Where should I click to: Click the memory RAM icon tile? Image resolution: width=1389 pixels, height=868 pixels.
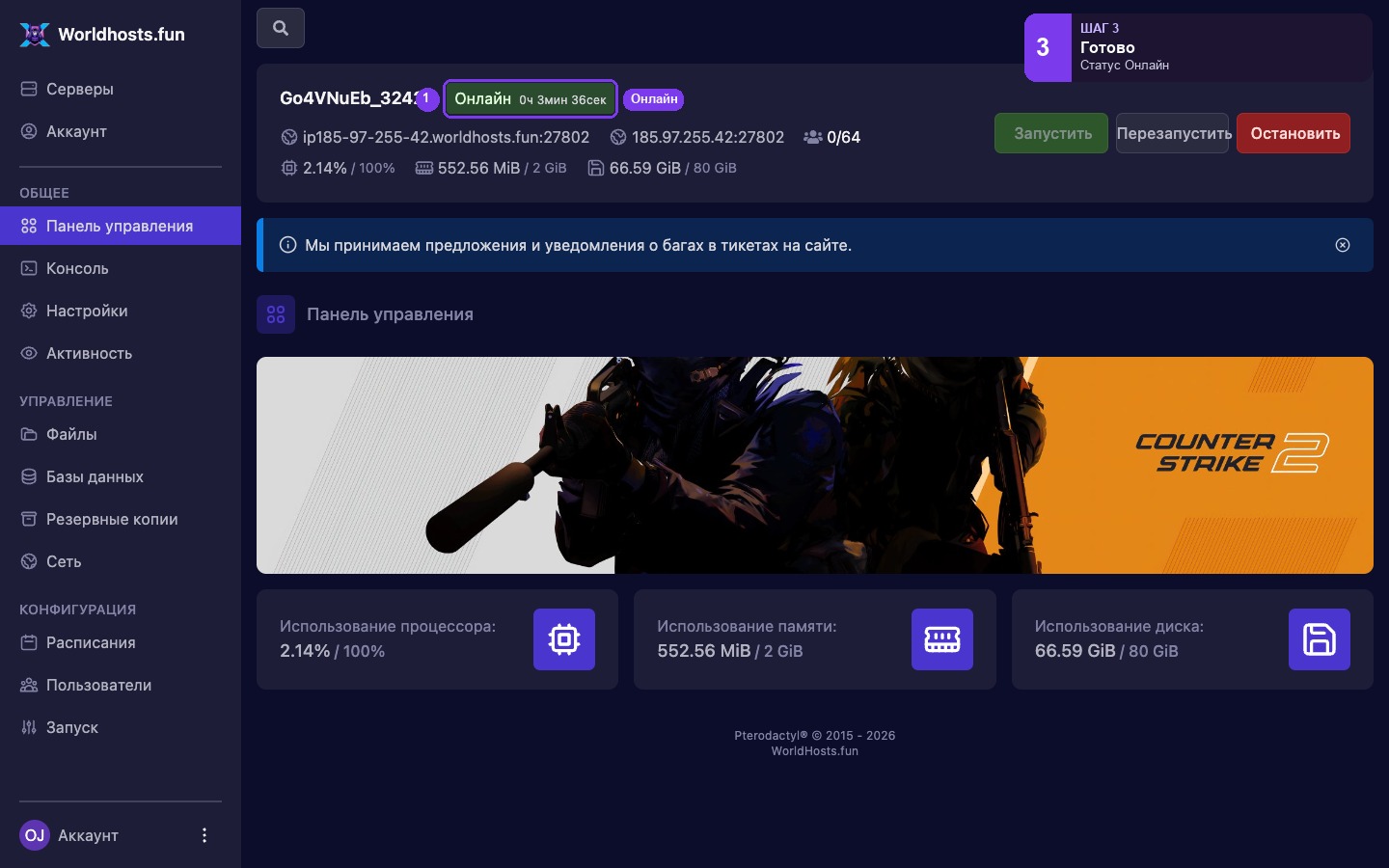tap(942, 639)
